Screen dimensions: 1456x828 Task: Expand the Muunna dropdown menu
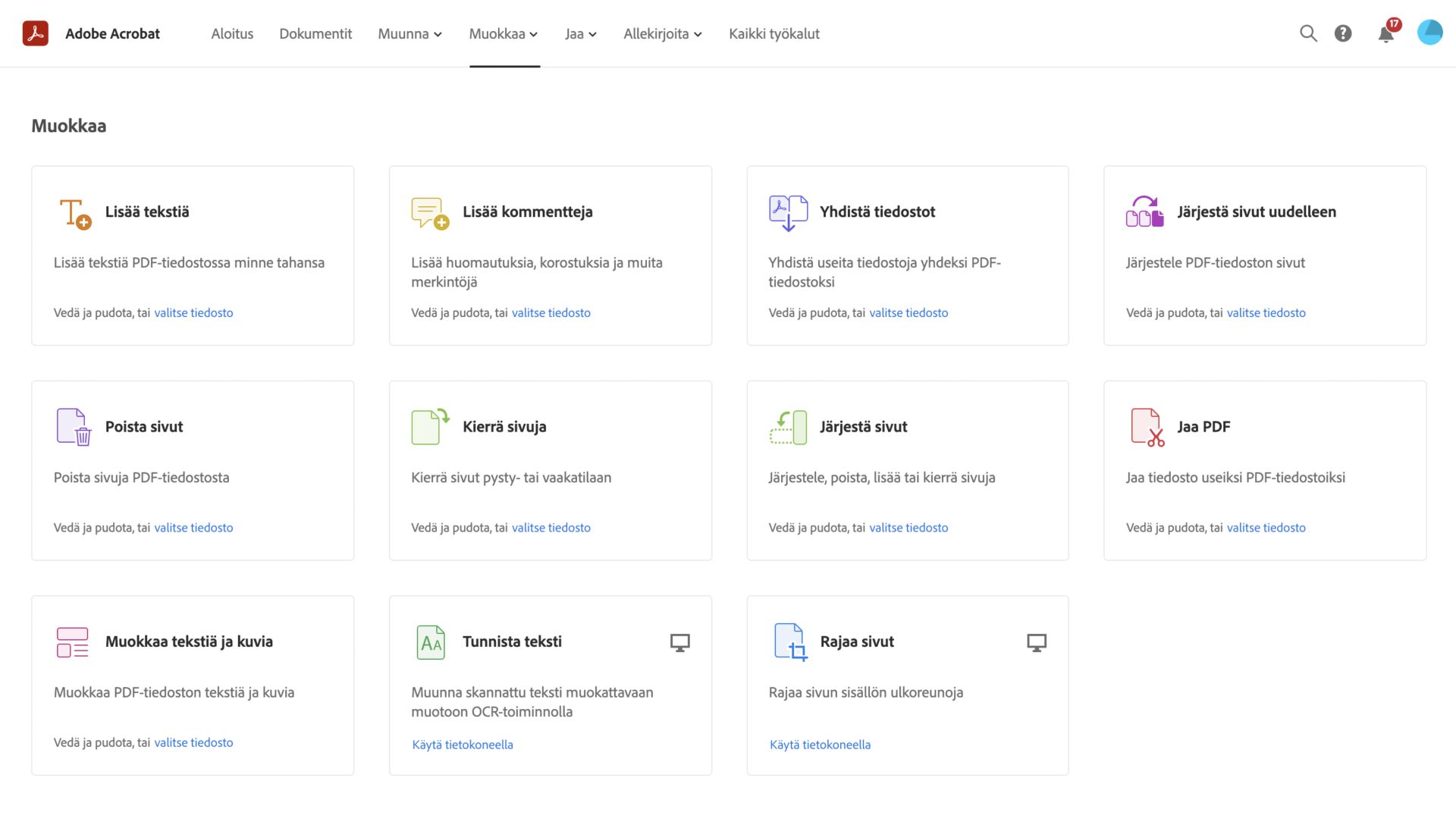point(410,33)
